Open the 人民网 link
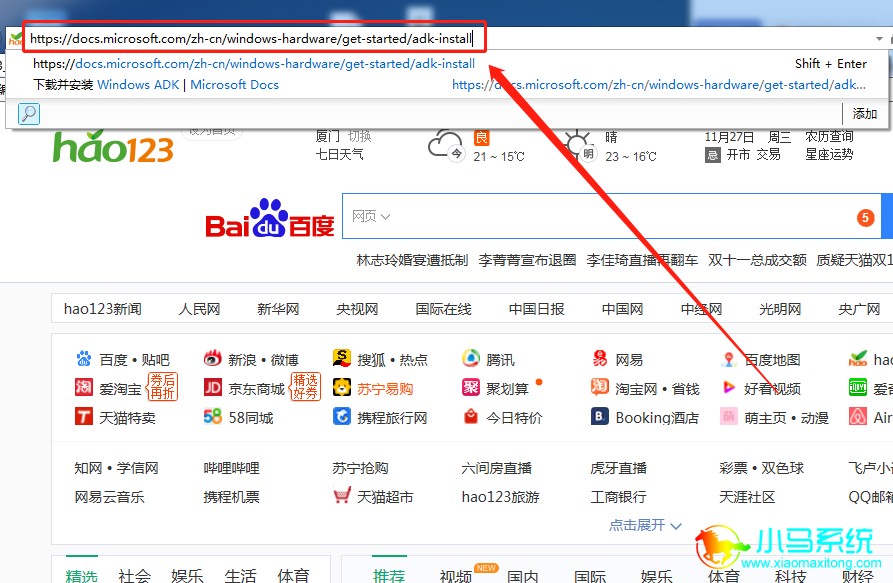This screenshot has width=893, height=583. point(199,309)
